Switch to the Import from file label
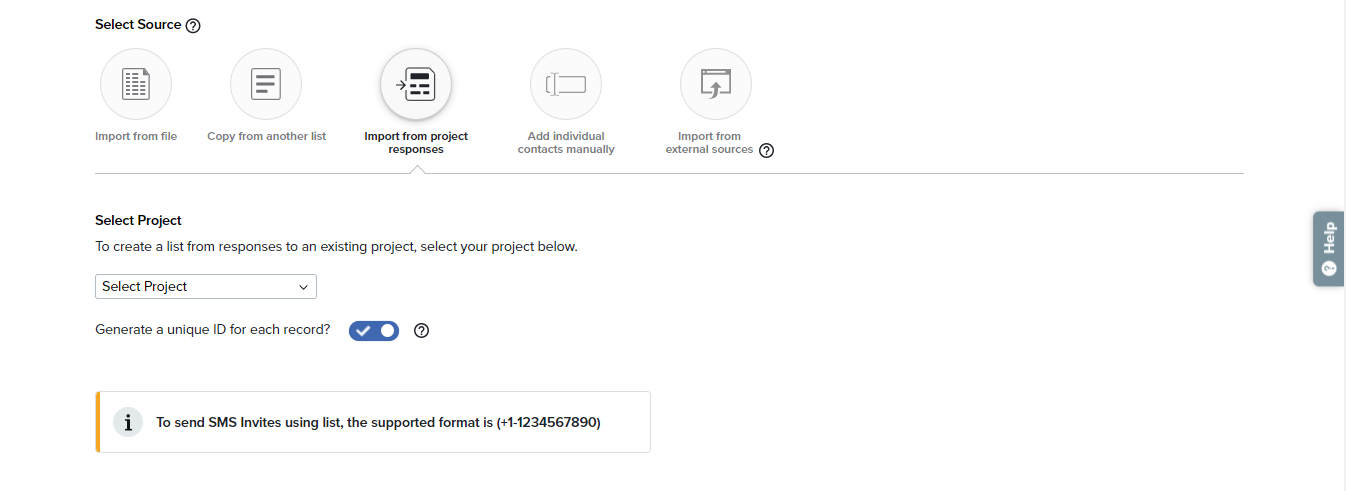The height and width of the screenshot is (491, 1346). click(136, 136)
